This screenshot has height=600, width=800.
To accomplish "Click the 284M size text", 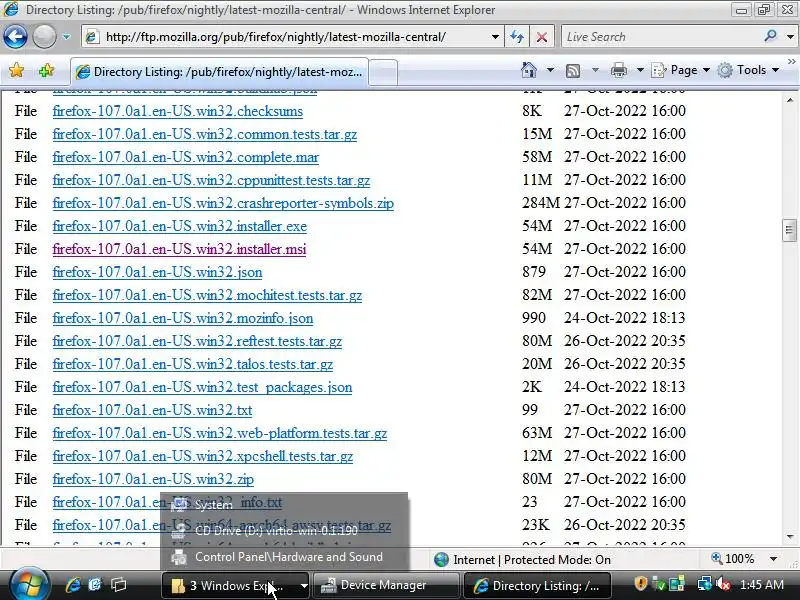I will [x=540, y=203].
